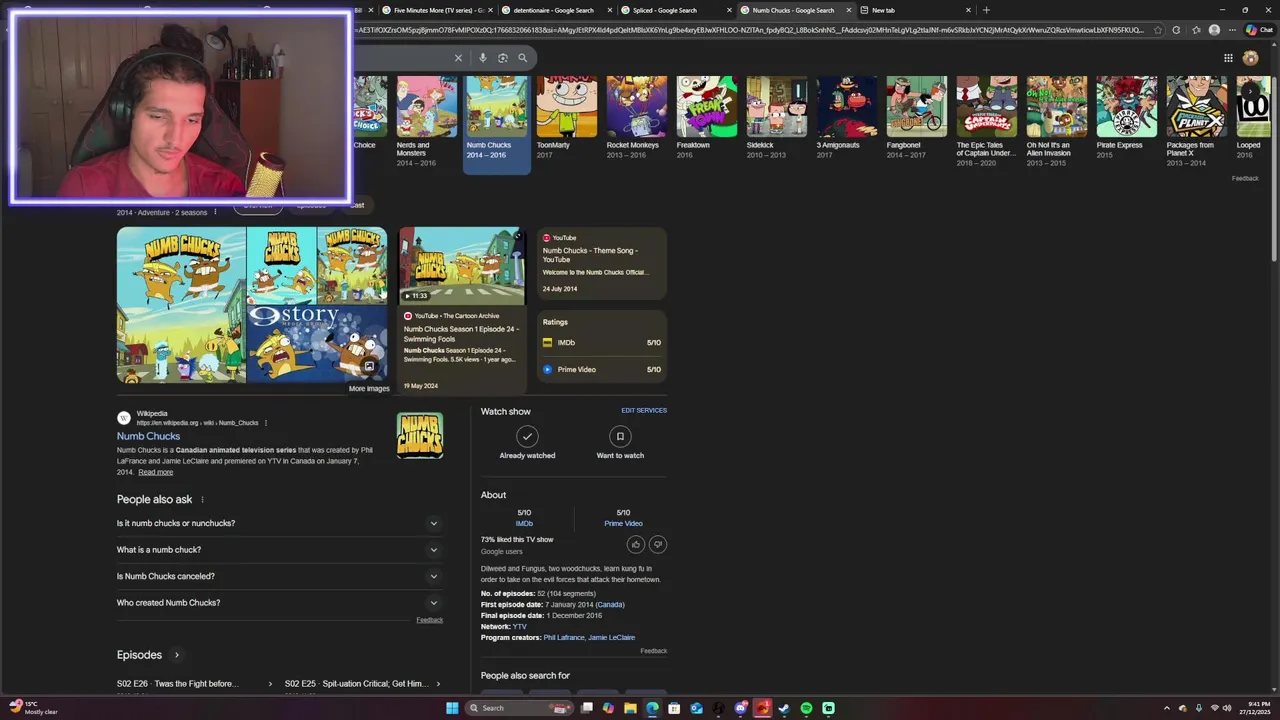Open Steam from taskbar
This screenshot has width=1280, height=720.
click(x=784, y=708)
